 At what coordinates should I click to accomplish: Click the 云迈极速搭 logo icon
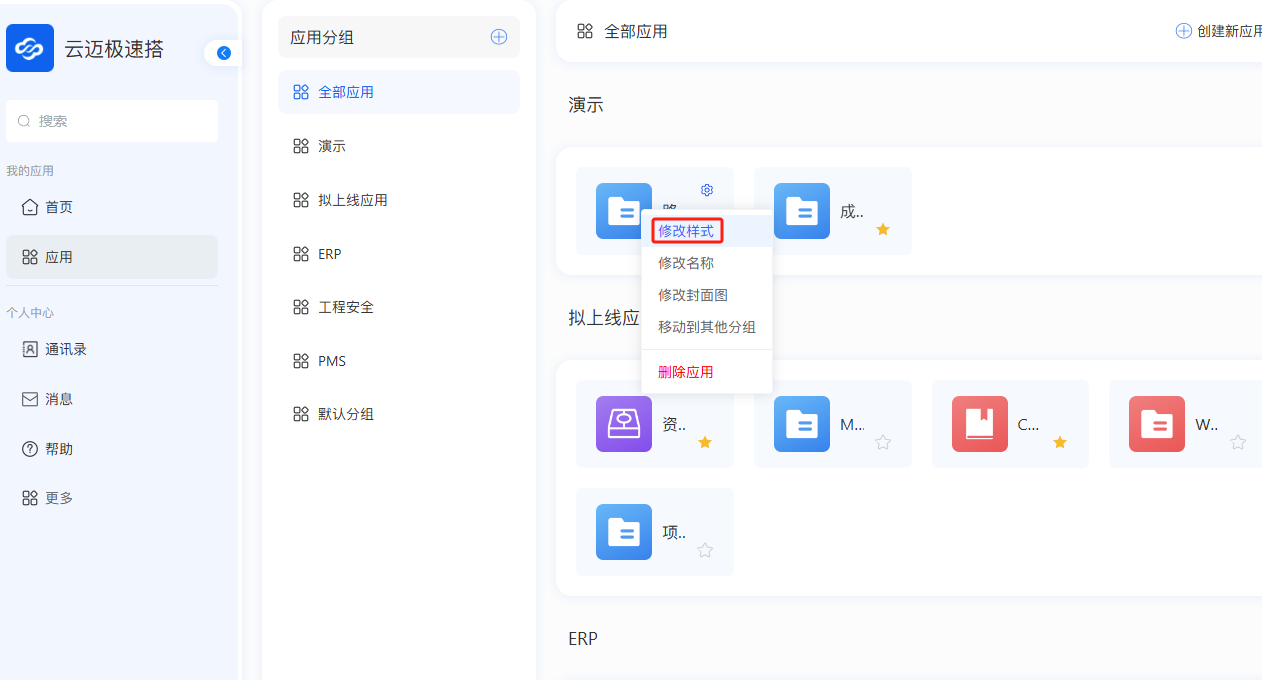(x=30, y=48)
